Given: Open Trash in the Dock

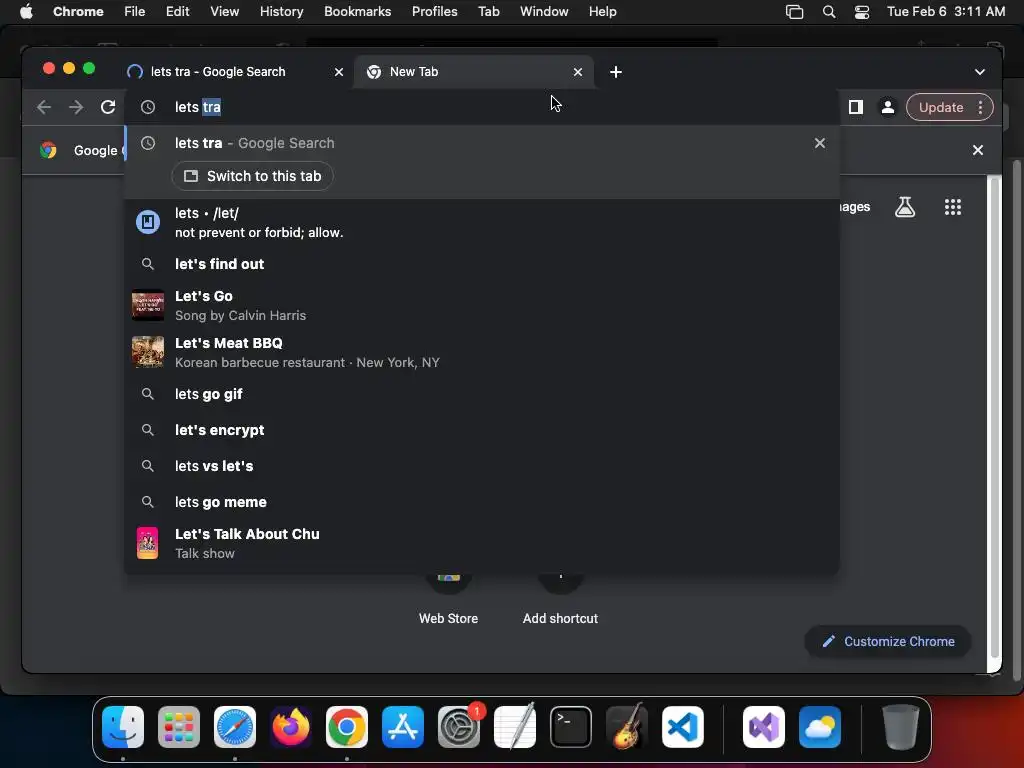Looking at the screenshot, I should (x=901, y=727).
